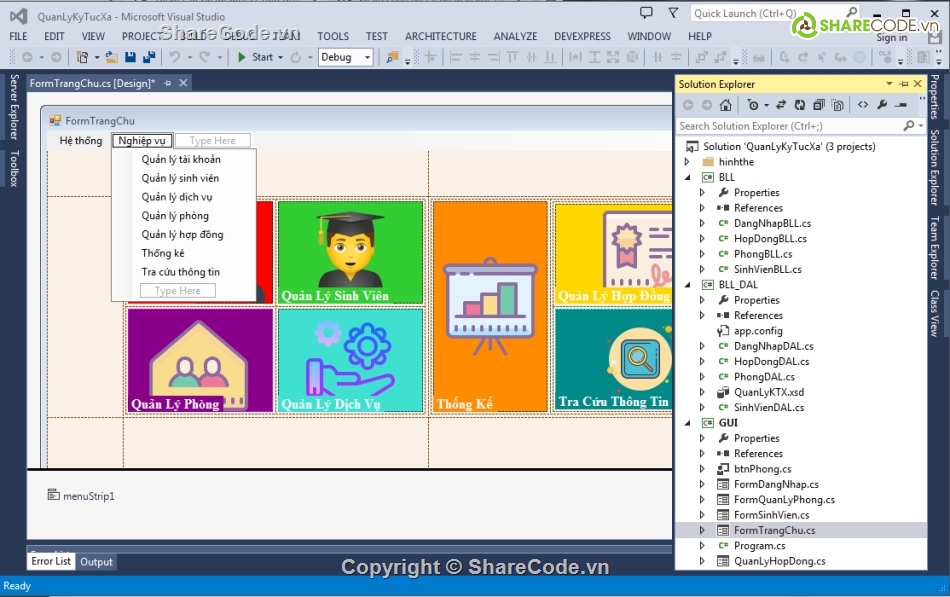The height and width of the screenshot is (597, 950).
Task: Pin the Solution Explorer with auto-hide pushpin
Action: coord(904,84)
